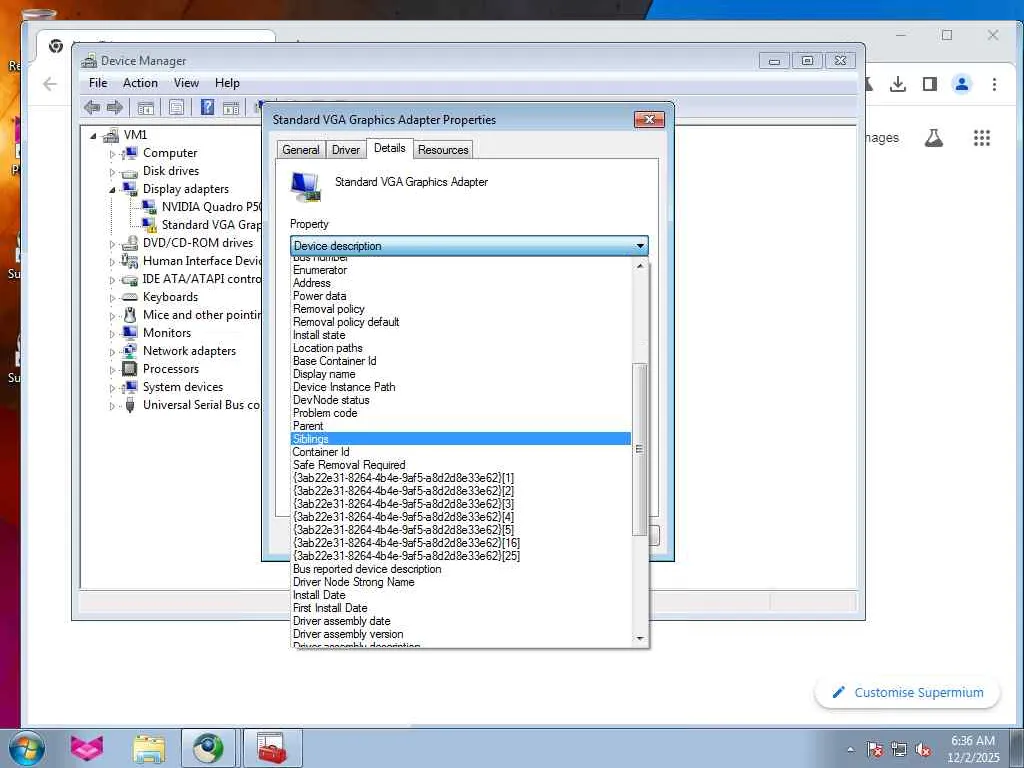
Task: Open the Action menu
Action: [140, 83]
